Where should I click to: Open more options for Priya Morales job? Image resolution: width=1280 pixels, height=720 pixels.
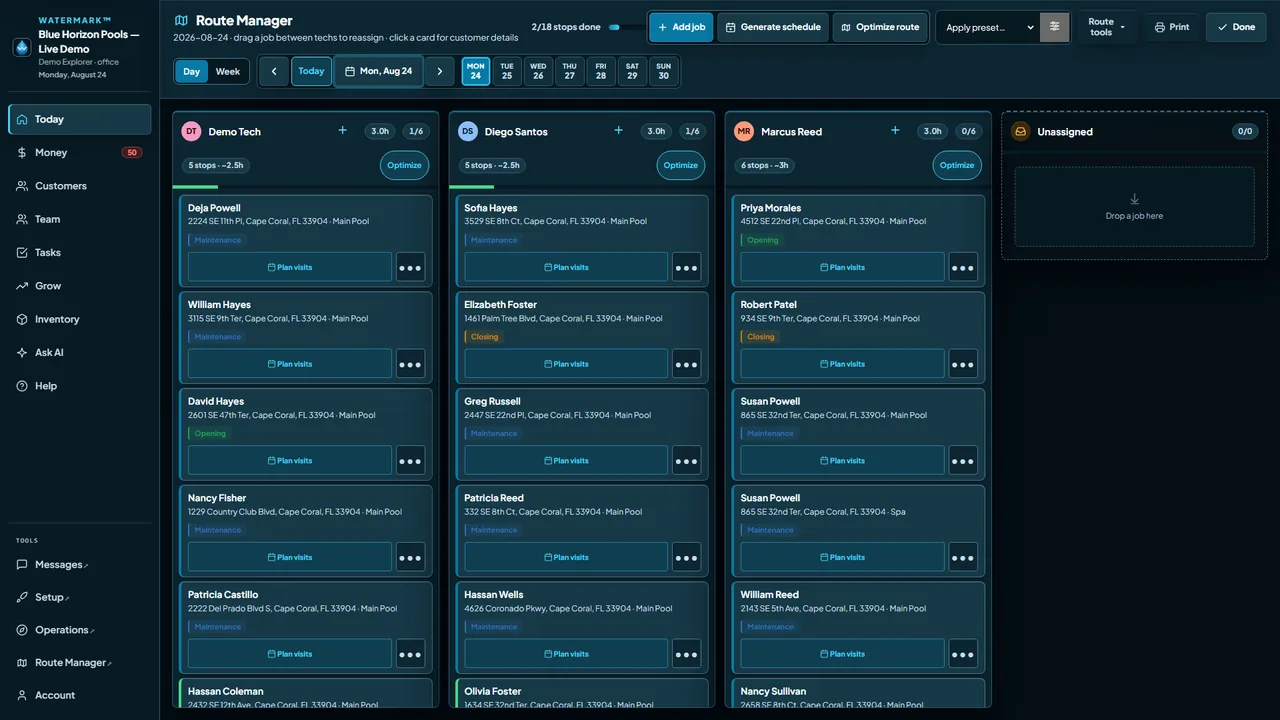(963, 267)
